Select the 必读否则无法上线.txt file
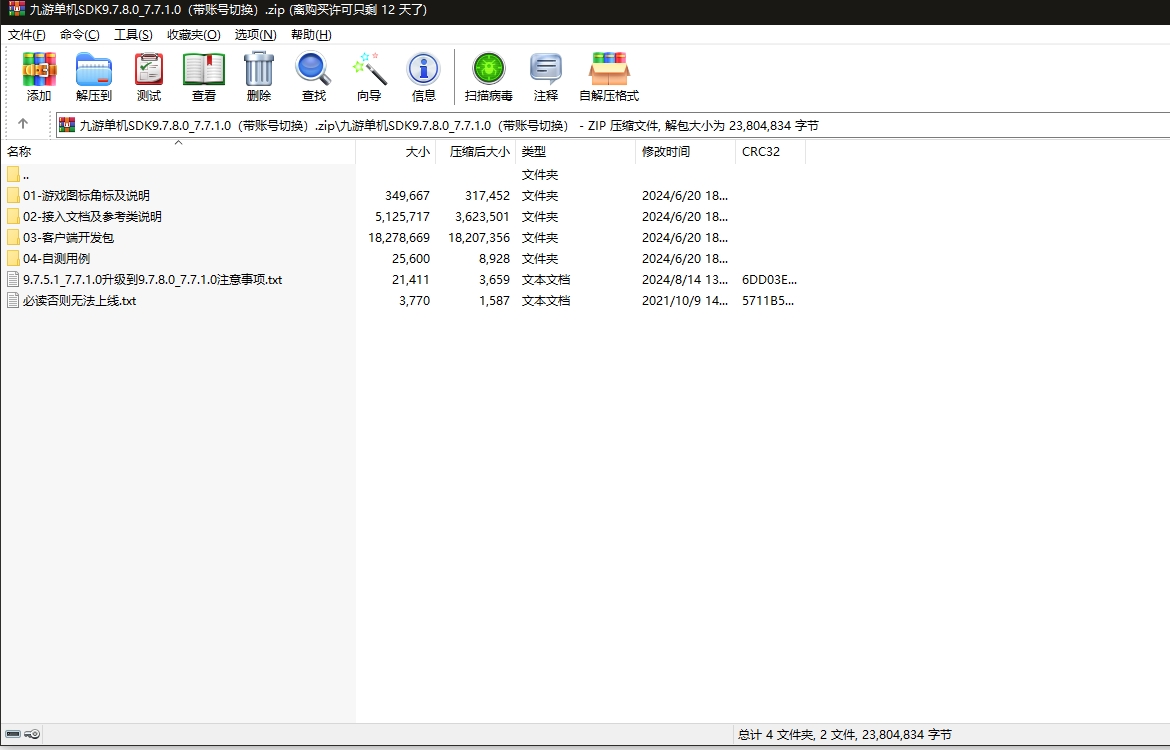The image size is (1170, 750). pyautogui.click(x=79, y=301)
